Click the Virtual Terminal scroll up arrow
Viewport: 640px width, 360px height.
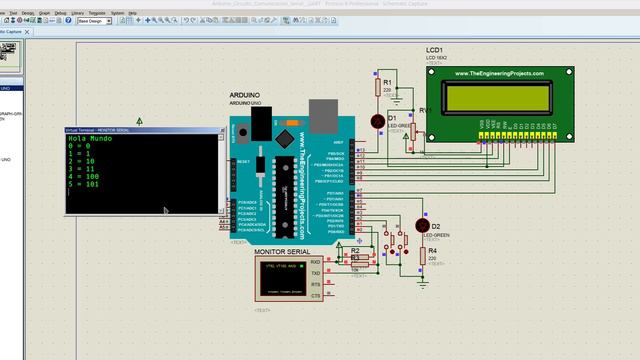(x=221, y=138)
